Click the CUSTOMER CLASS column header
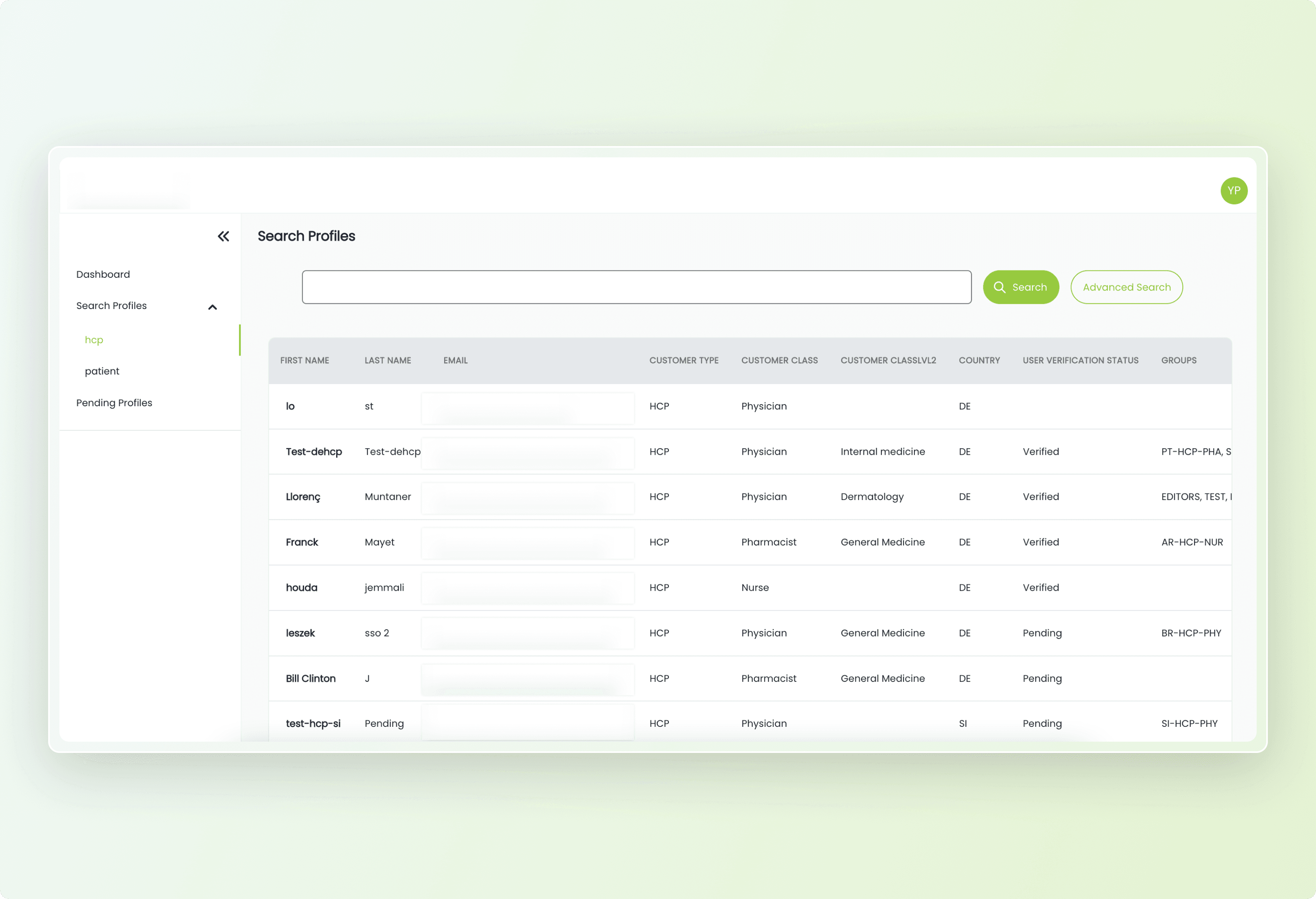 click(780, 360)
